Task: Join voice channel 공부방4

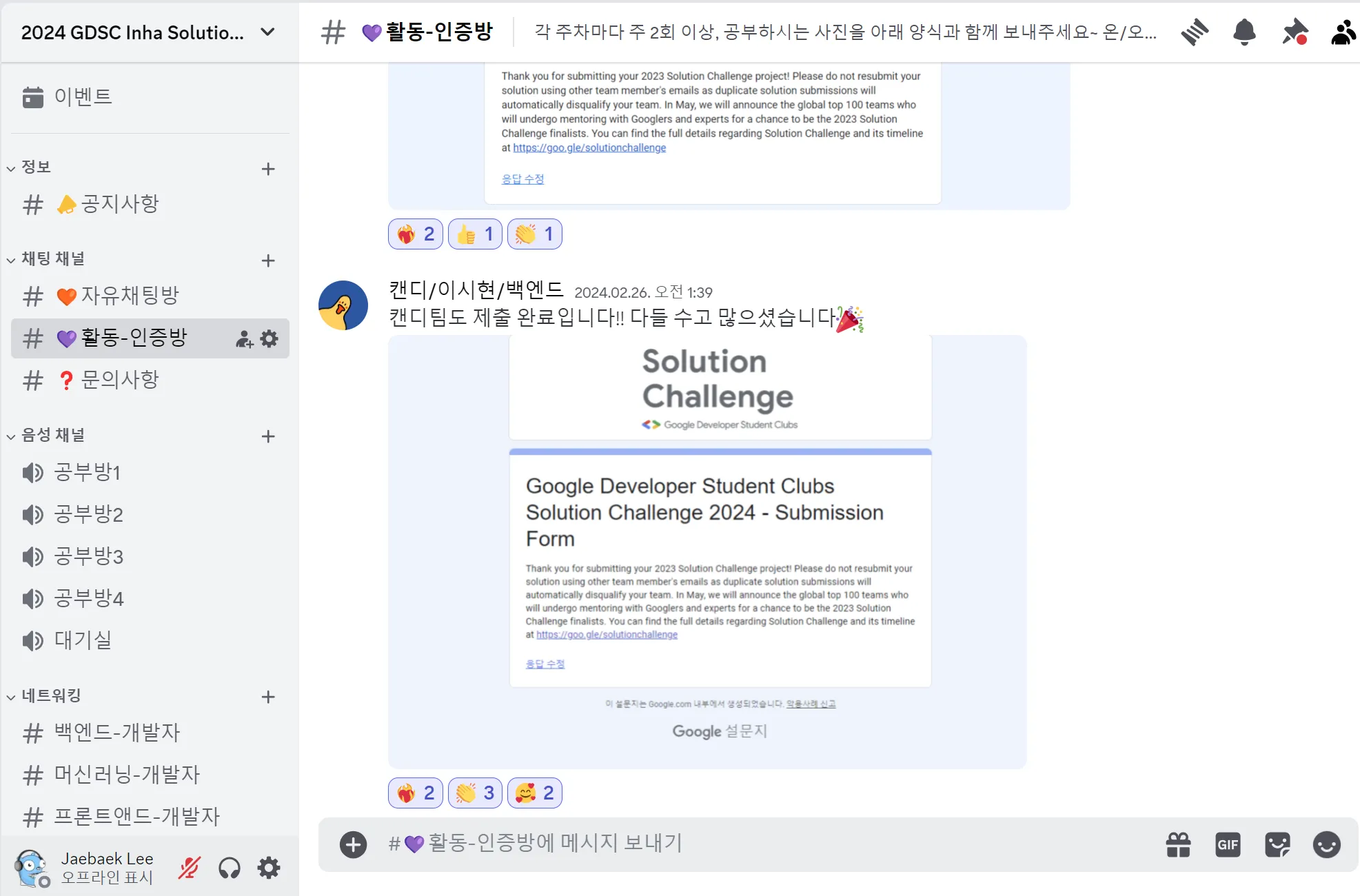Action: pyautogui.click(x=150, y=599)
